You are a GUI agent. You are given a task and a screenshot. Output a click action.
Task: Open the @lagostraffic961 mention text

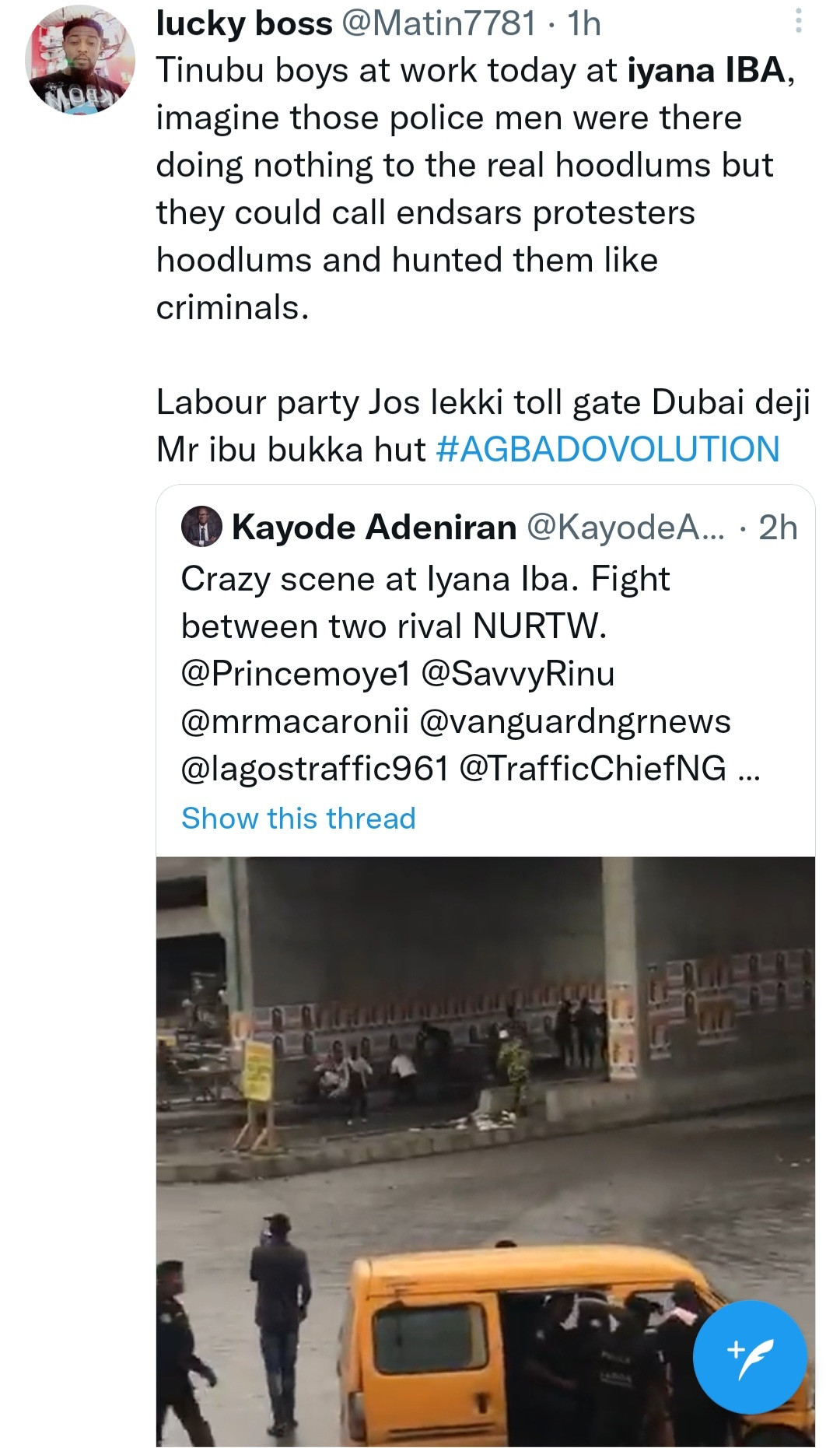pos(315,769)
